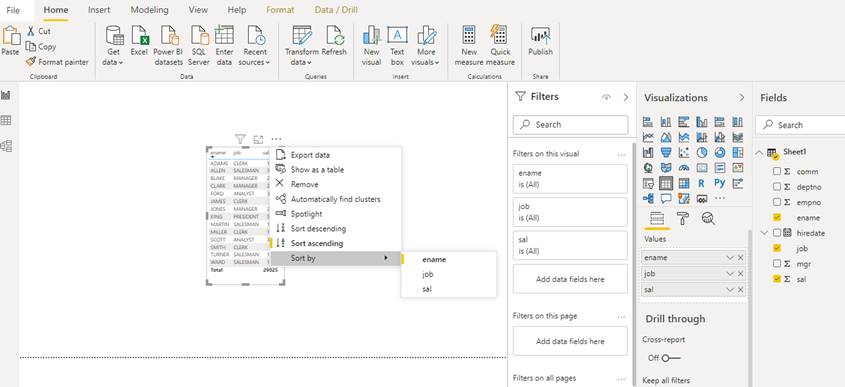Viewport: 845px width, 387px height.
Task: Toggle Filters pane visibility eye icon
Action: (x=606, y=98)
